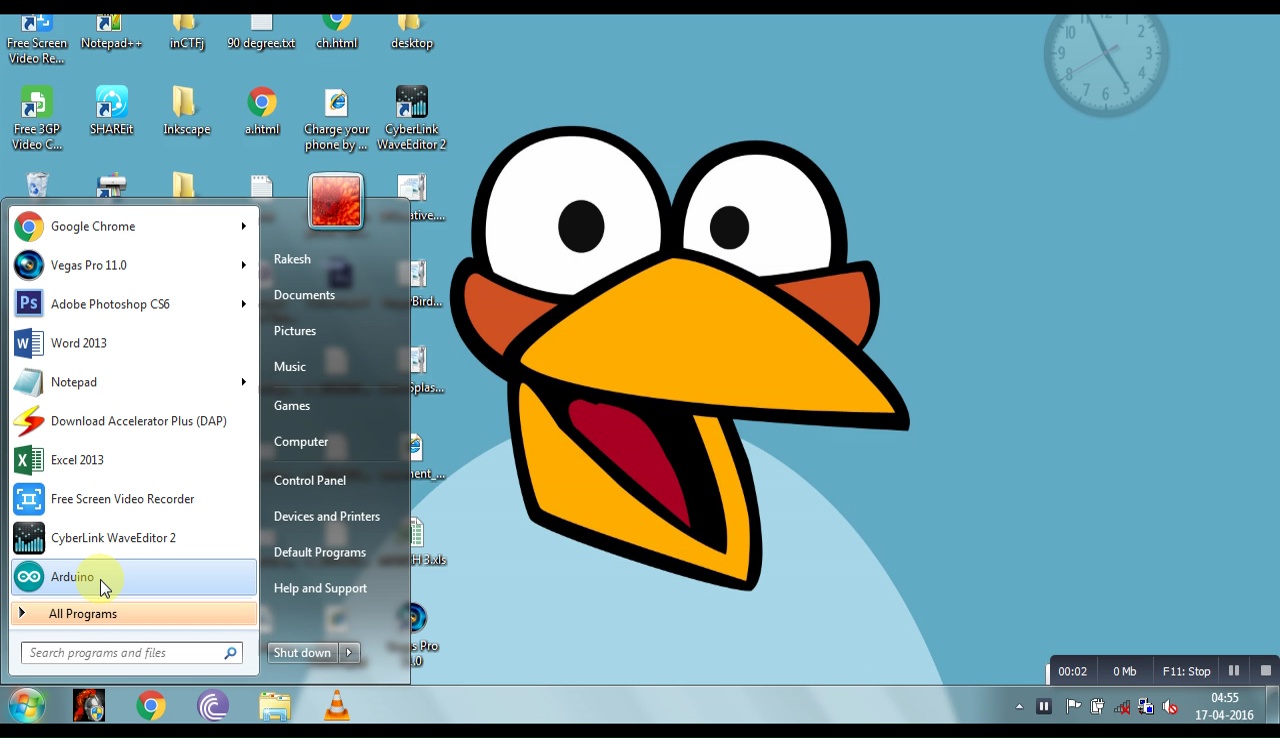
Task: Select Inkscape folder on desktop
Action: (186, 112)
